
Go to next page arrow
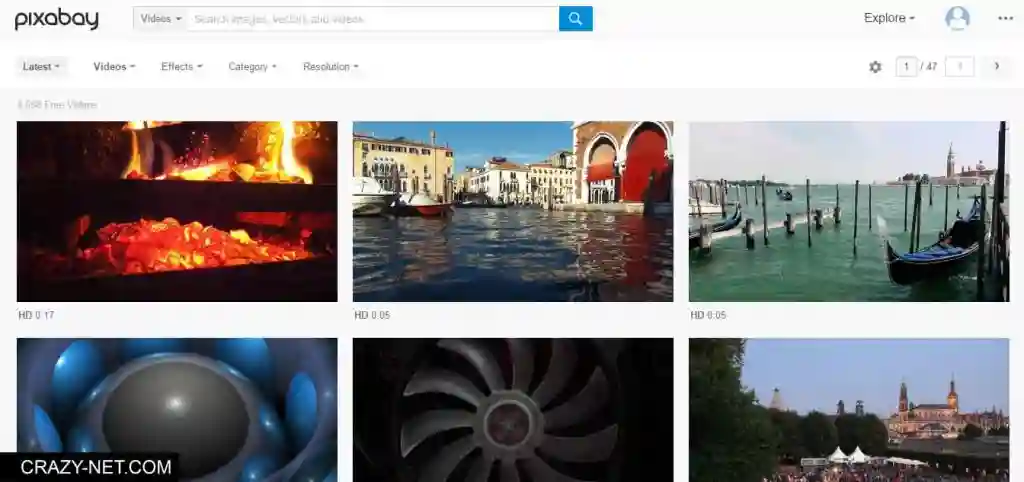(997, 66)
